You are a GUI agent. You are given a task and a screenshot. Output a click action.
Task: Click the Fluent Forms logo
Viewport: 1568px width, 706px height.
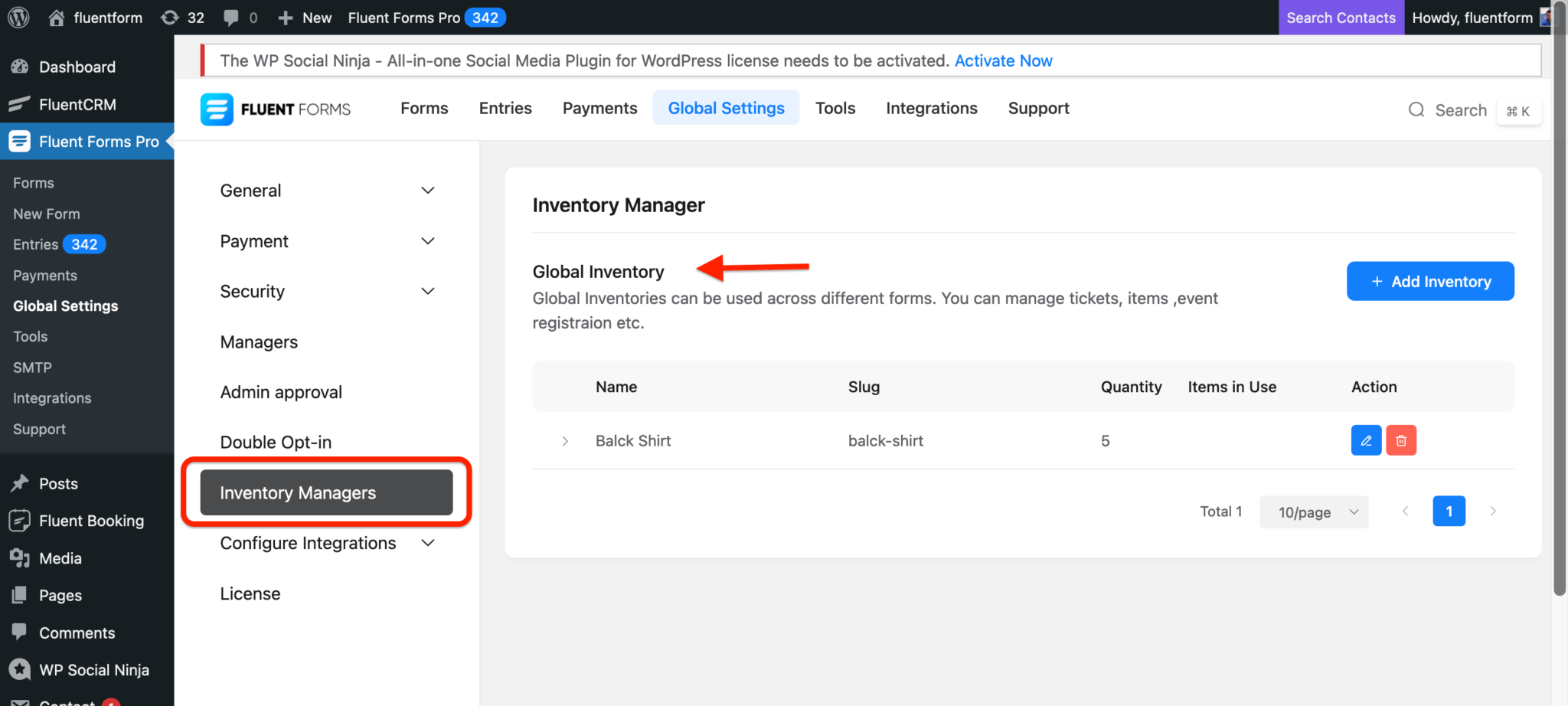[x=276, y=109]
